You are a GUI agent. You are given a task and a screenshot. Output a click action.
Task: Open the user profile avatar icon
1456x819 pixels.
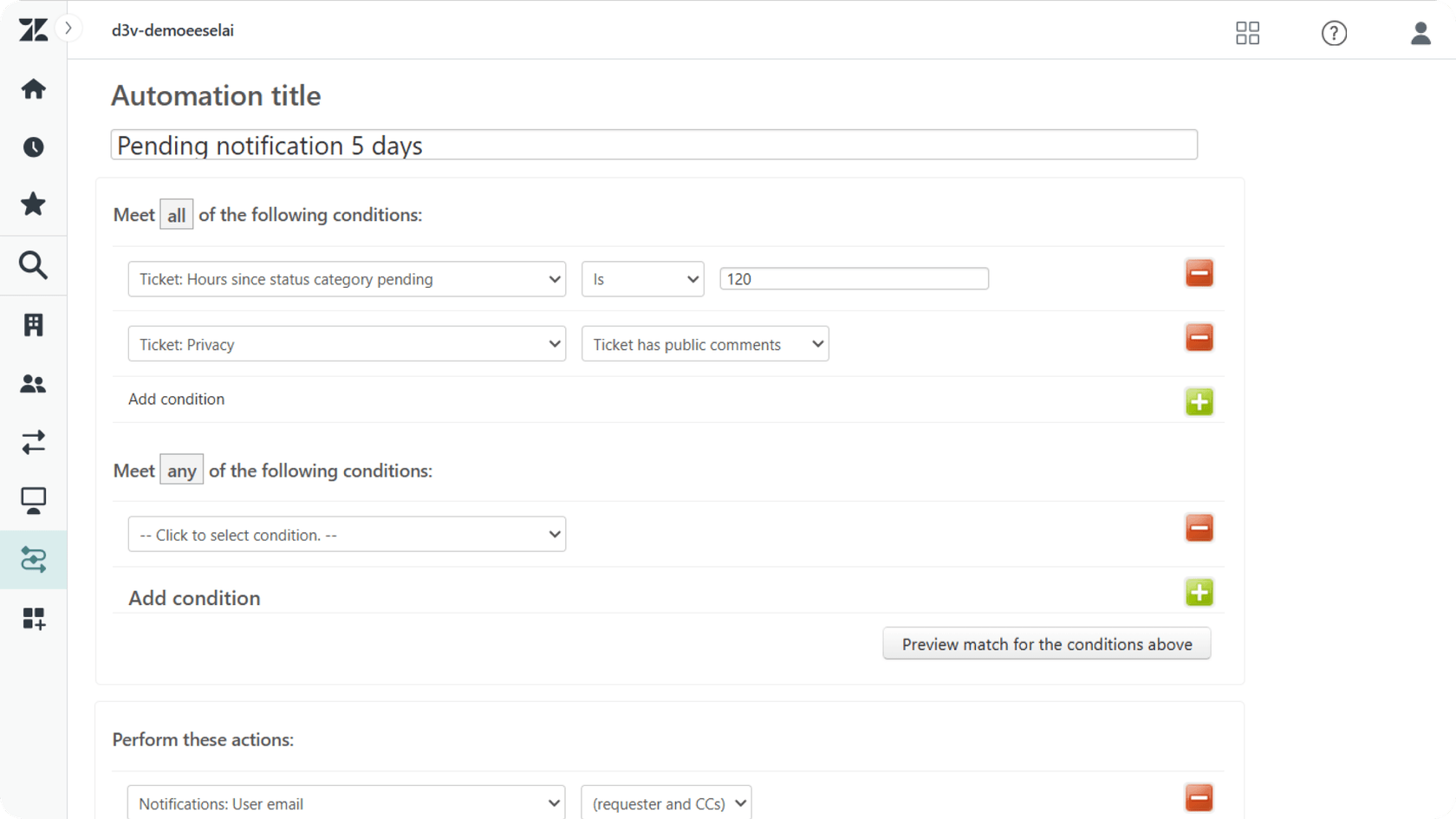tap(1420, 33)
